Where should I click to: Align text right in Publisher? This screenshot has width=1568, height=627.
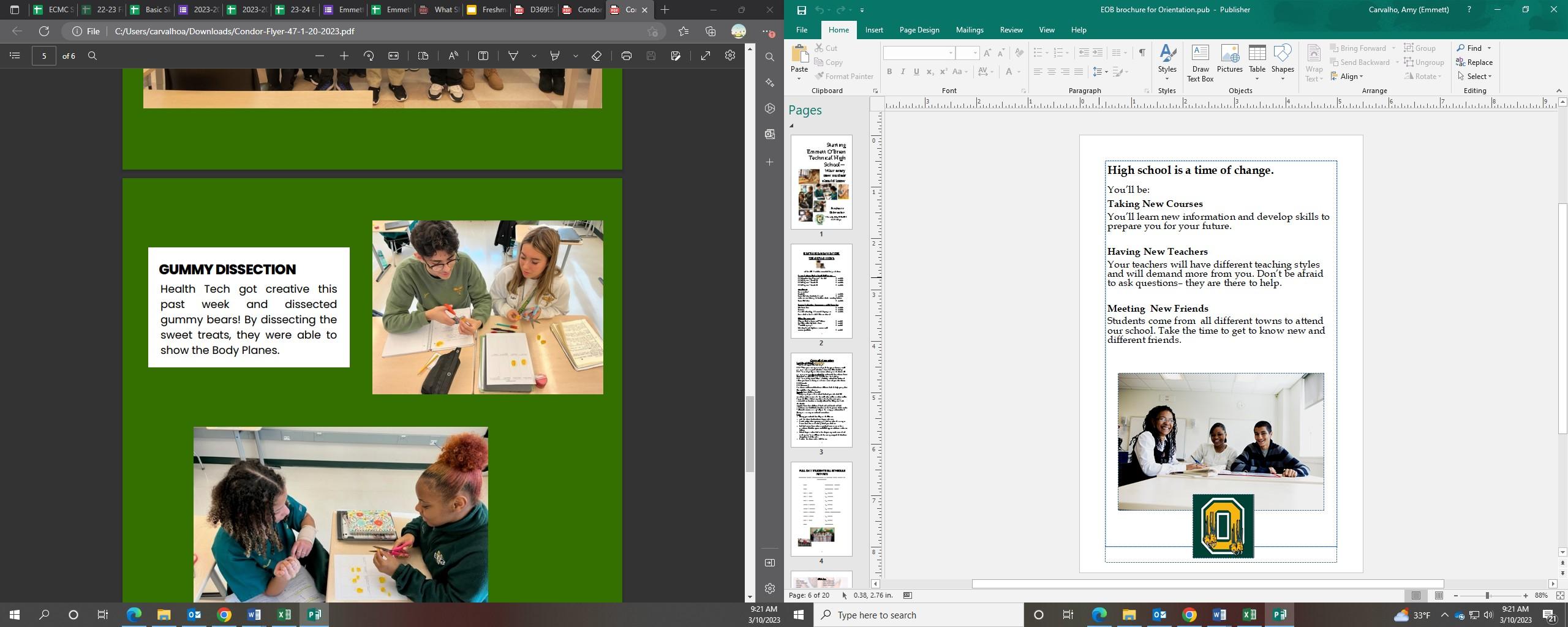[1065, 72]
